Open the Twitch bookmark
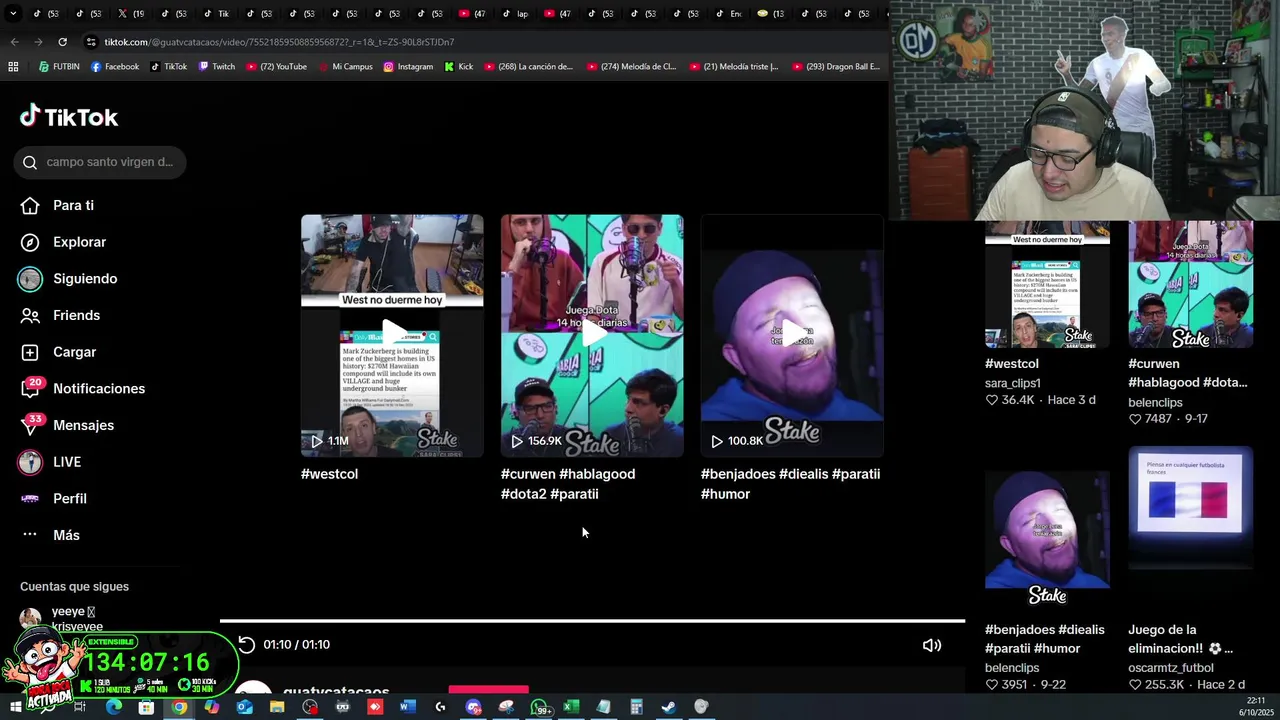 217,67
